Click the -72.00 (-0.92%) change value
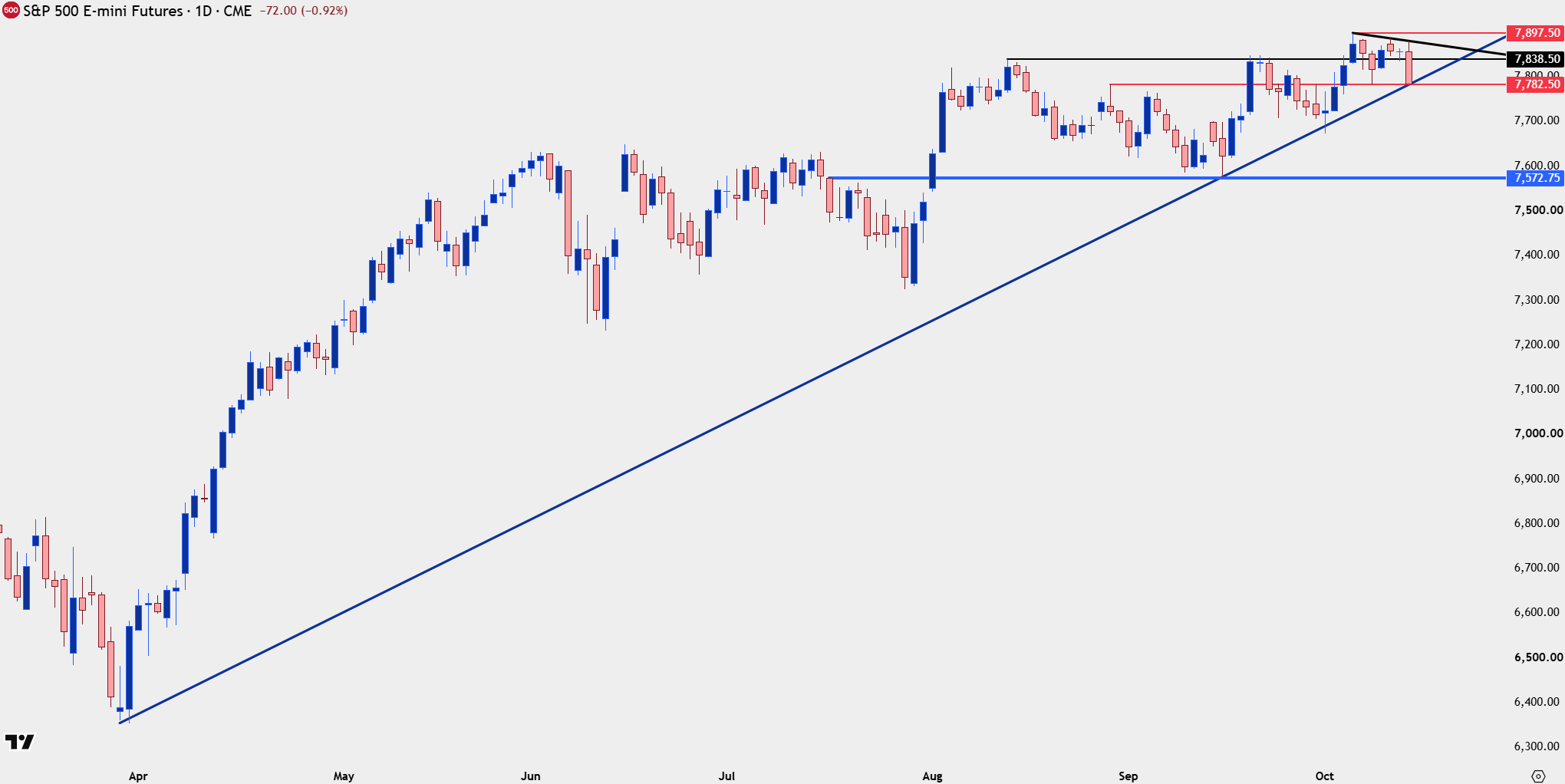The image size is (1565, 784). click(303, 11)
